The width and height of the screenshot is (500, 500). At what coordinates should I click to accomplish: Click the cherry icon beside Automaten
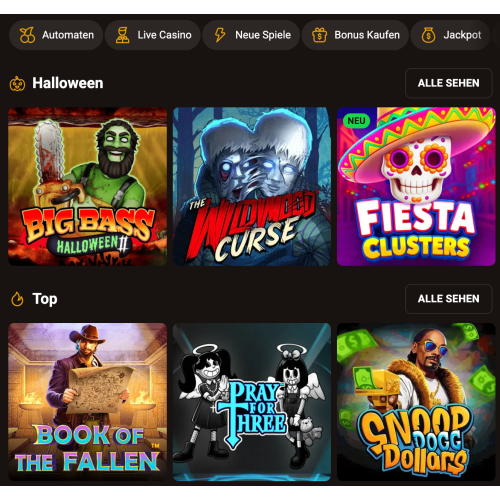[x=27, y=35]
